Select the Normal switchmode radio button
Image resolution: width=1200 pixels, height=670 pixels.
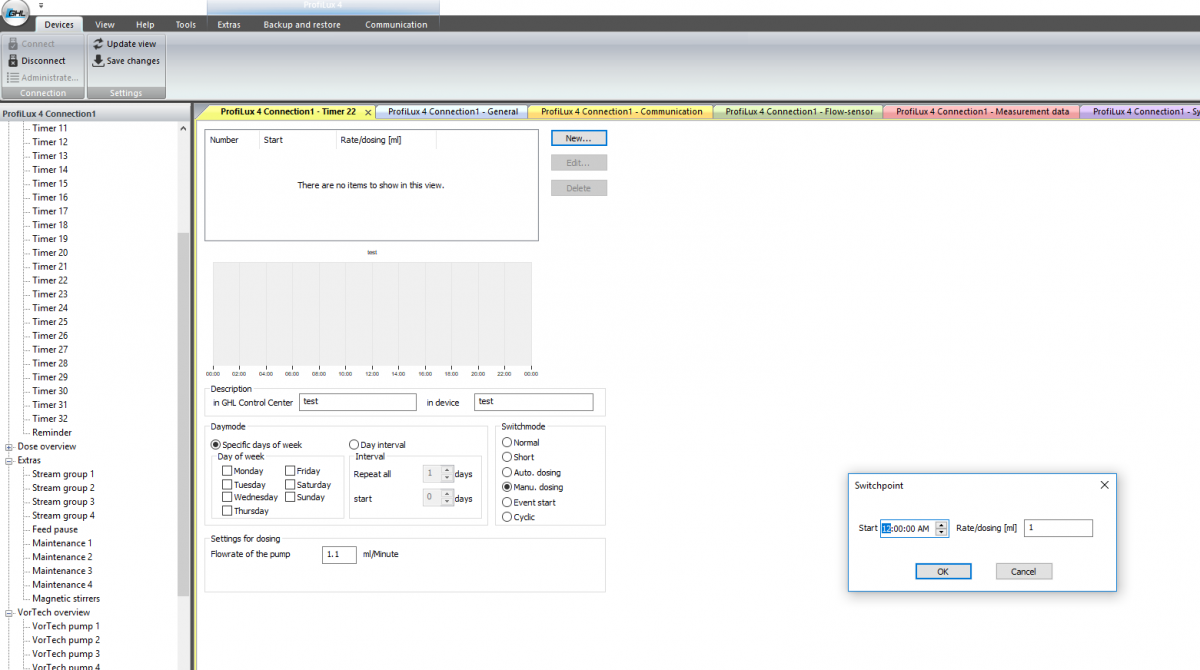point(507,442)
